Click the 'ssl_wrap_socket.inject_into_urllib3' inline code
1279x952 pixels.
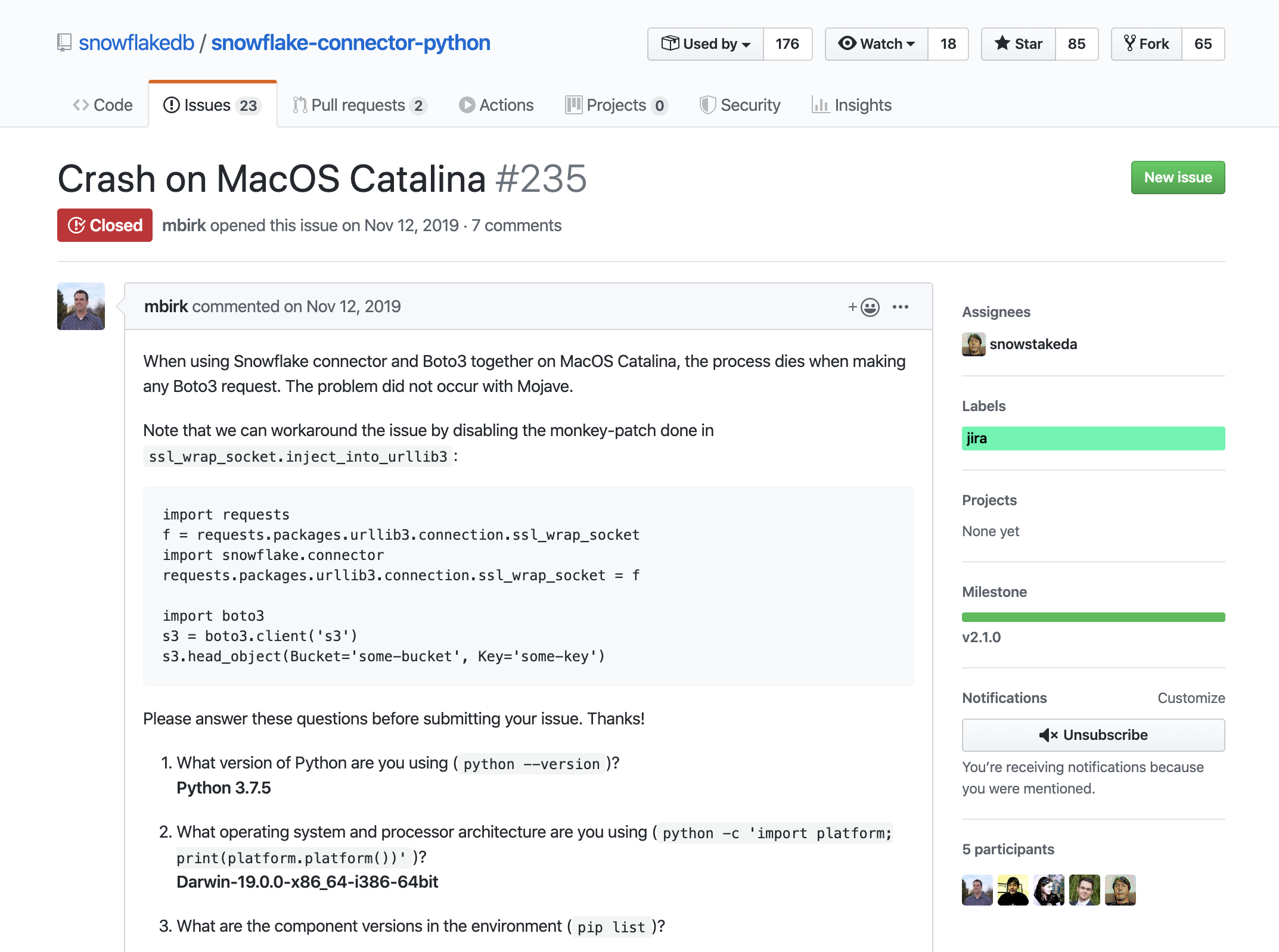pyautogui.click(x=298, y=456)
